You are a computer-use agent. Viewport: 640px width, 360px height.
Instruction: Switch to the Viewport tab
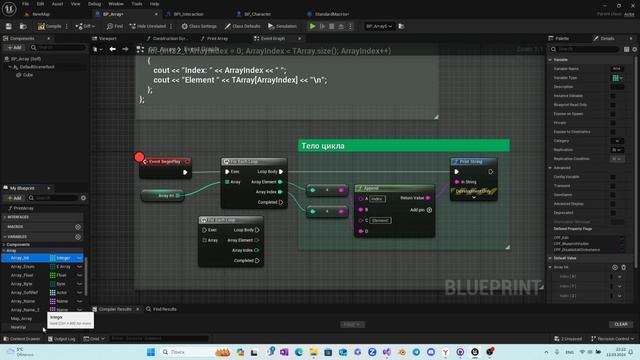(107, 38)
